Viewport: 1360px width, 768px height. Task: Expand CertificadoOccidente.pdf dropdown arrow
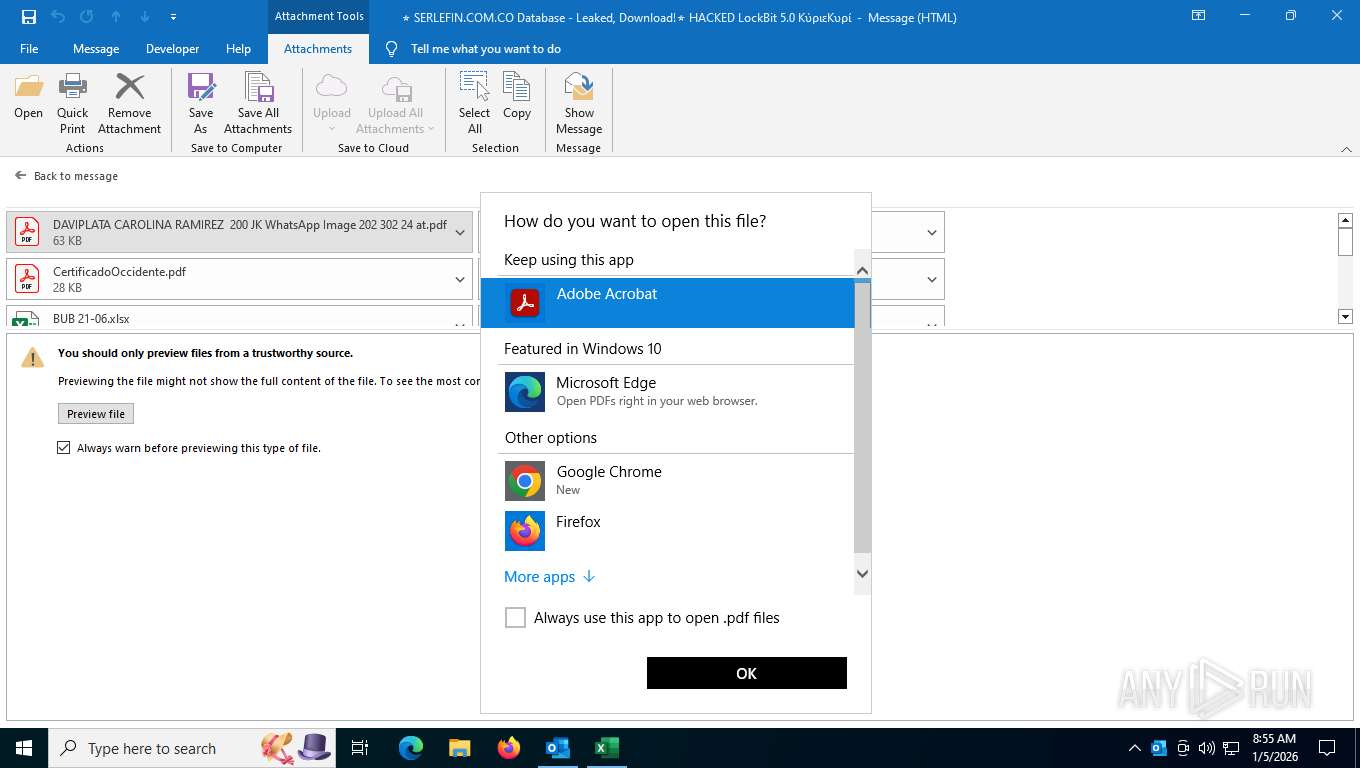(x=460, y=279)
